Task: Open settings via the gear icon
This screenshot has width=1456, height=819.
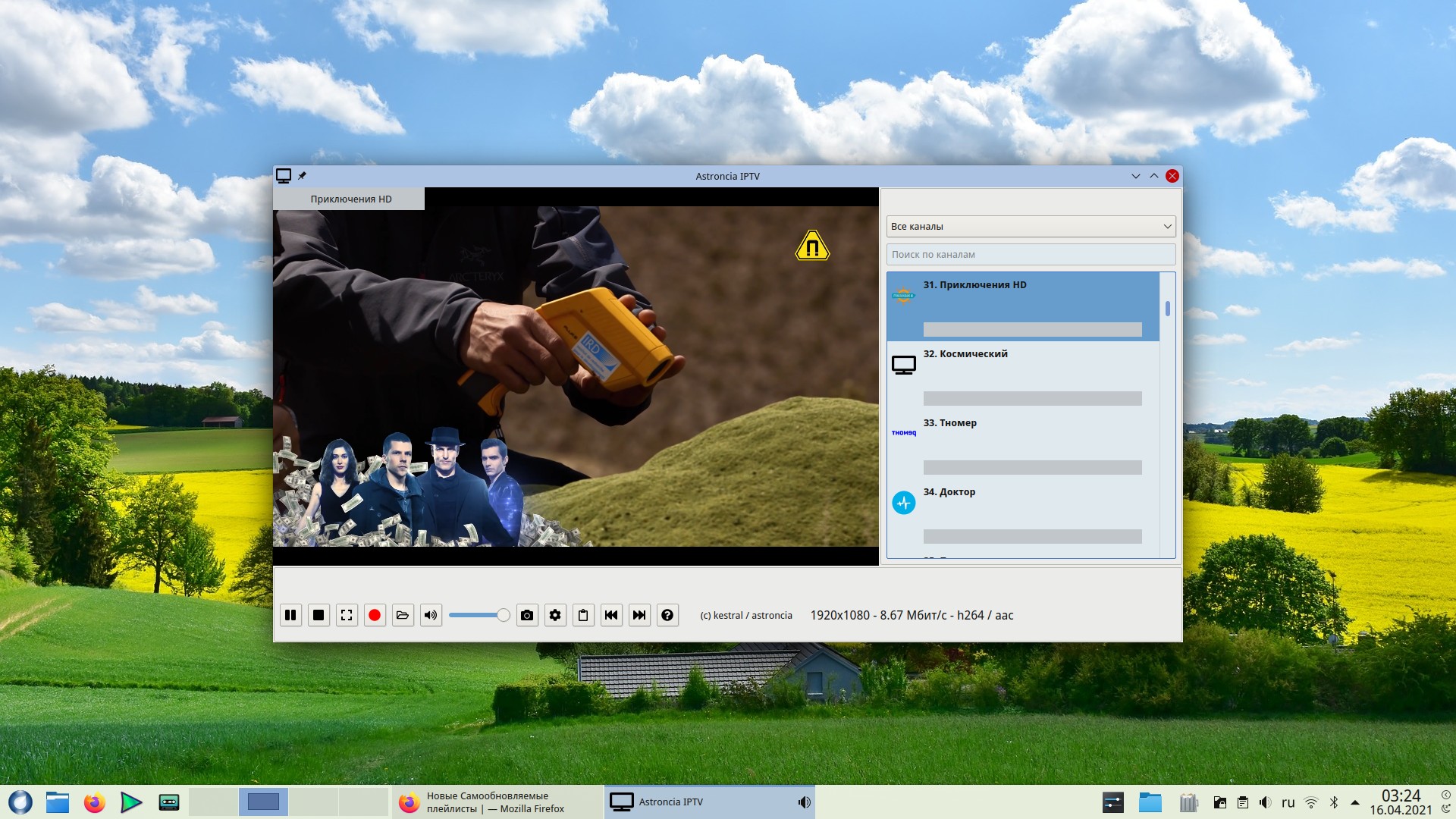Action: click(555, 615)
